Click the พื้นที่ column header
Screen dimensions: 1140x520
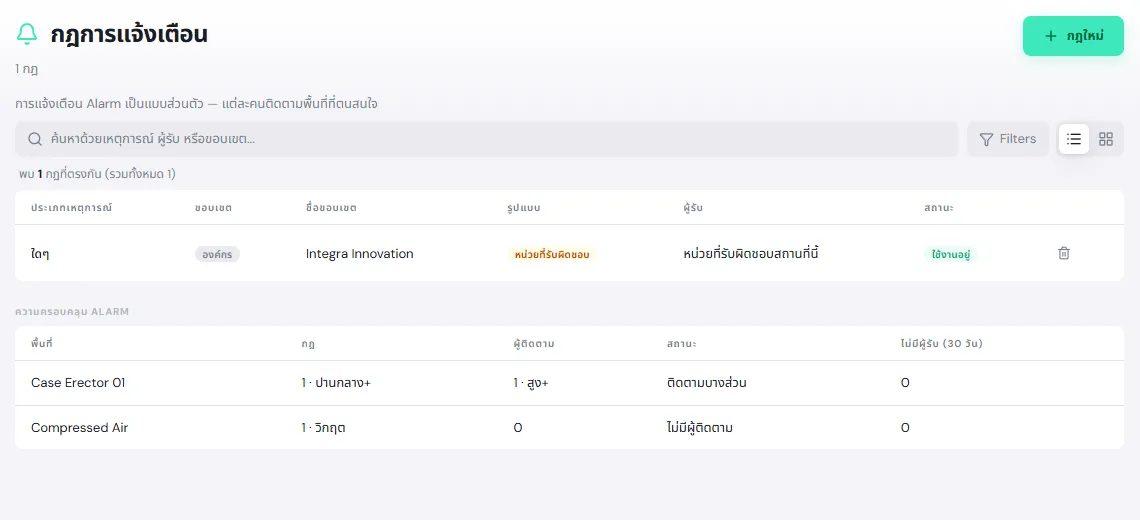tap(41, 343)
